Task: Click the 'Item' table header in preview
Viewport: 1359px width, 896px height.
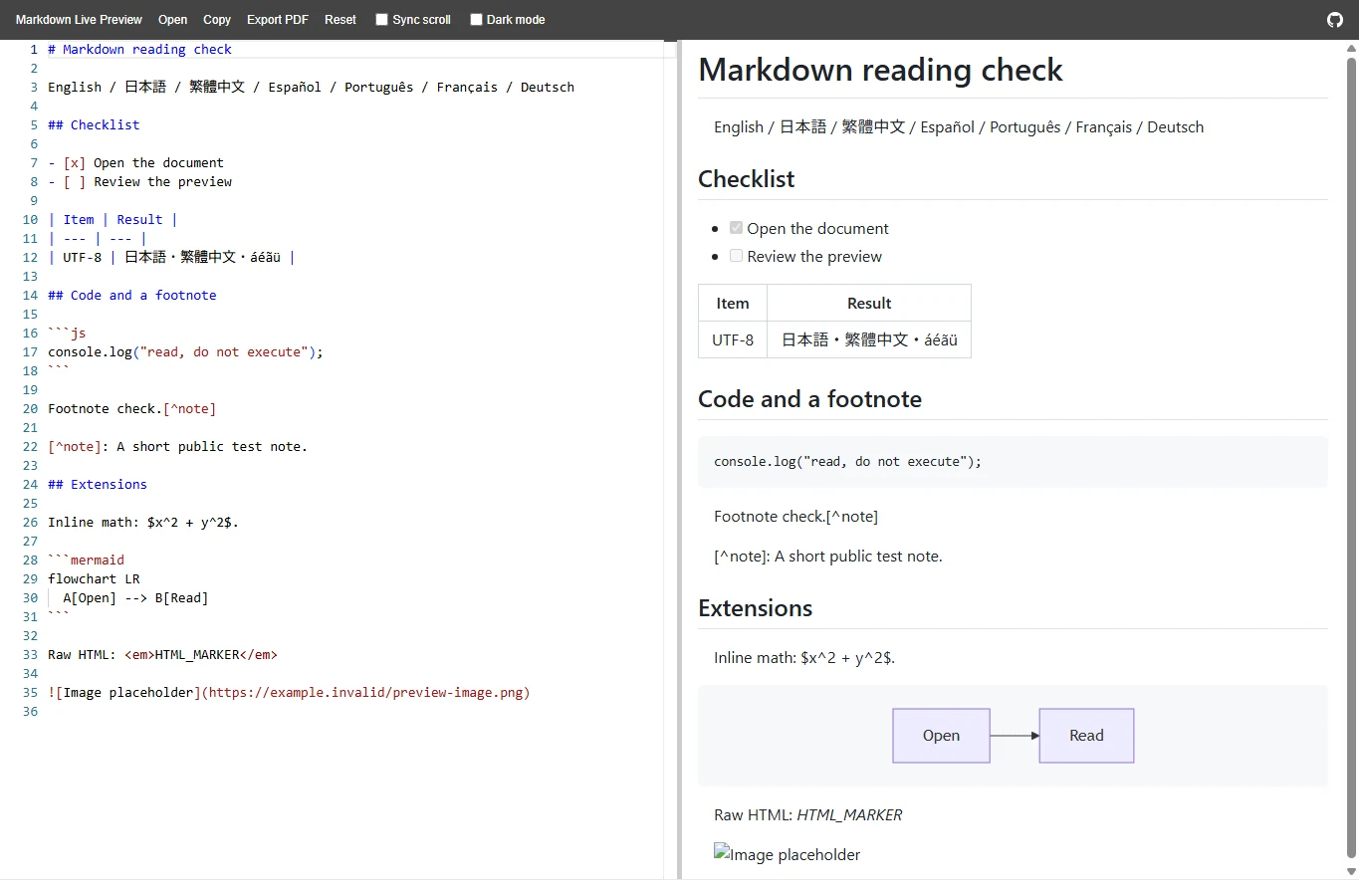Action: point(733,303)
